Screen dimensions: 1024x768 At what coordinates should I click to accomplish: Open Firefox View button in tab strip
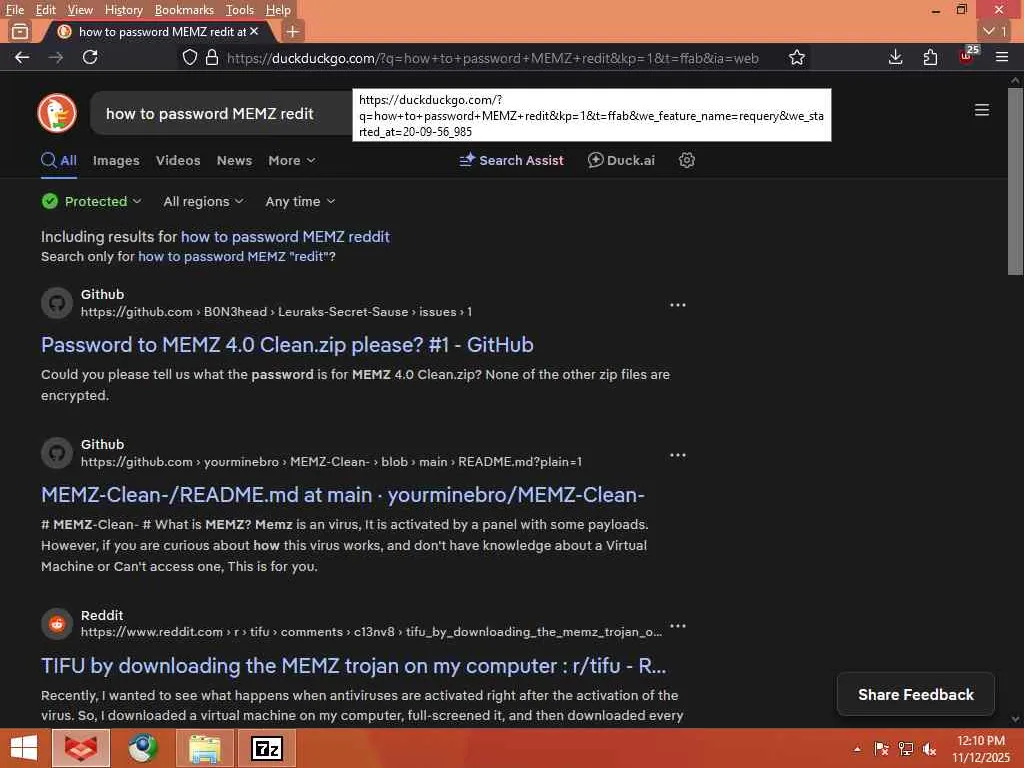click(20, 31)
